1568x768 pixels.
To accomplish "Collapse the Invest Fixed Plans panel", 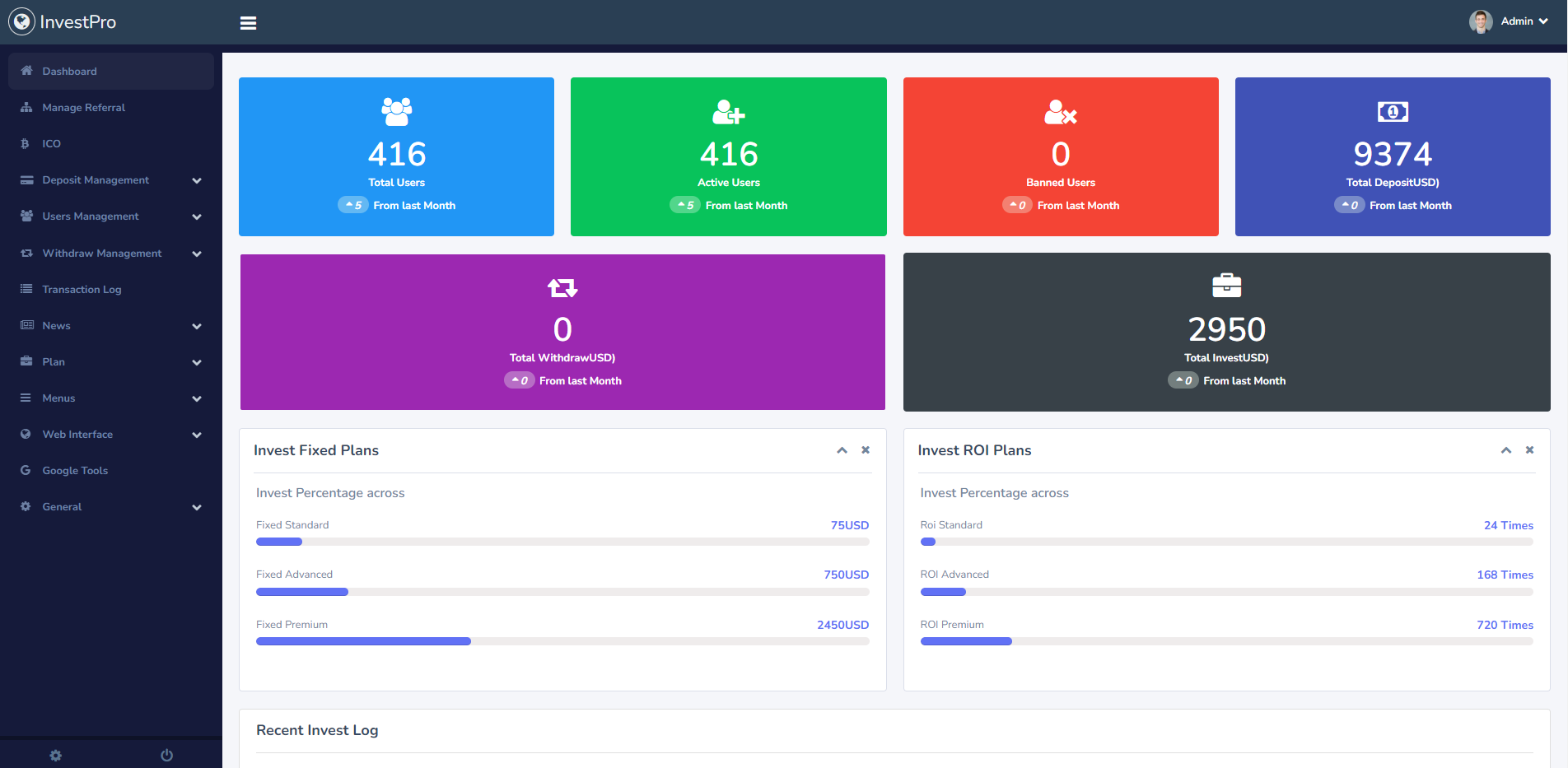I will 842,450.
